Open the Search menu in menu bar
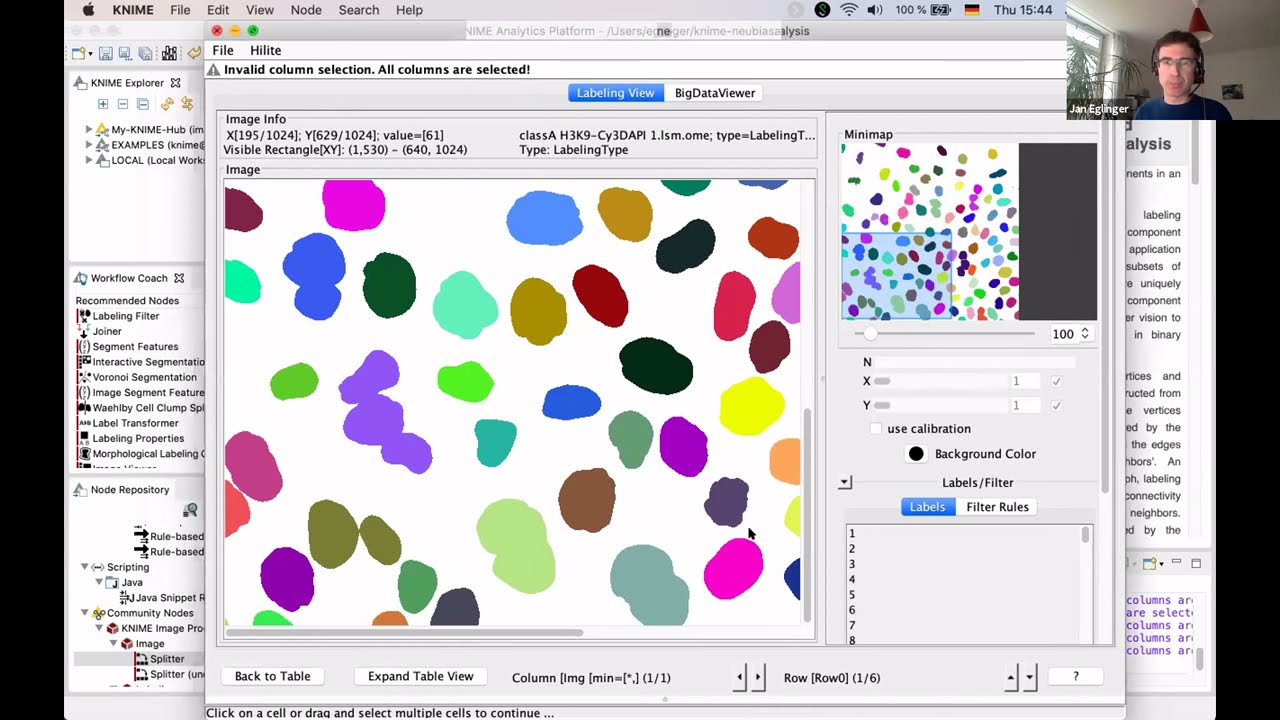Image resolution: width=1280 pixels, height=720 pixels. click(358, 10)
